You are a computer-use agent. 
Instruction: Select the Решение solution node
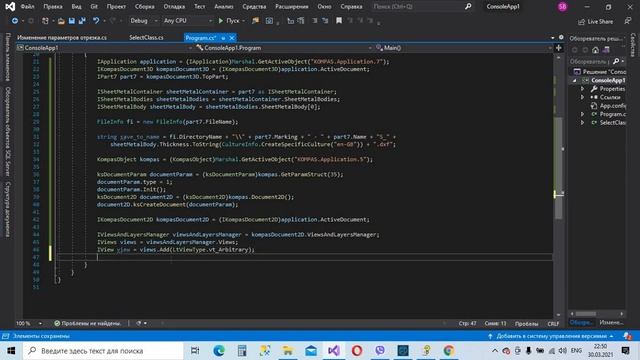pyautogui.click(x=600, y=72)
